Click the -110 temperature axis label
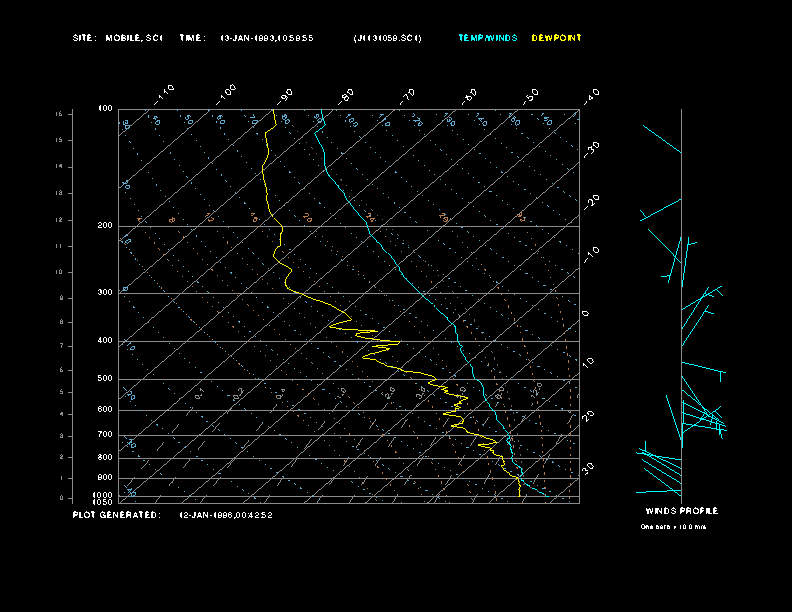 pos(164,95)
